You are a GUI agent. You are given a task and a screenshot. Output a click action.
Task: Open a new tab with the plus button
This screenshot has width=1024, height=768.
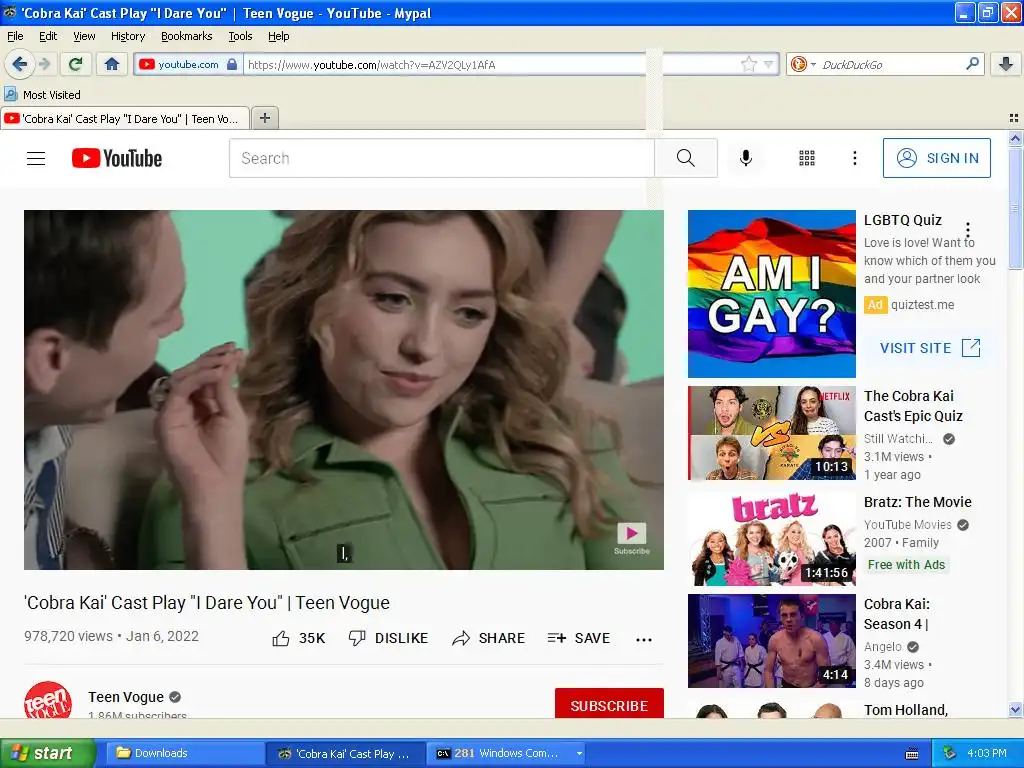(264, 118)
